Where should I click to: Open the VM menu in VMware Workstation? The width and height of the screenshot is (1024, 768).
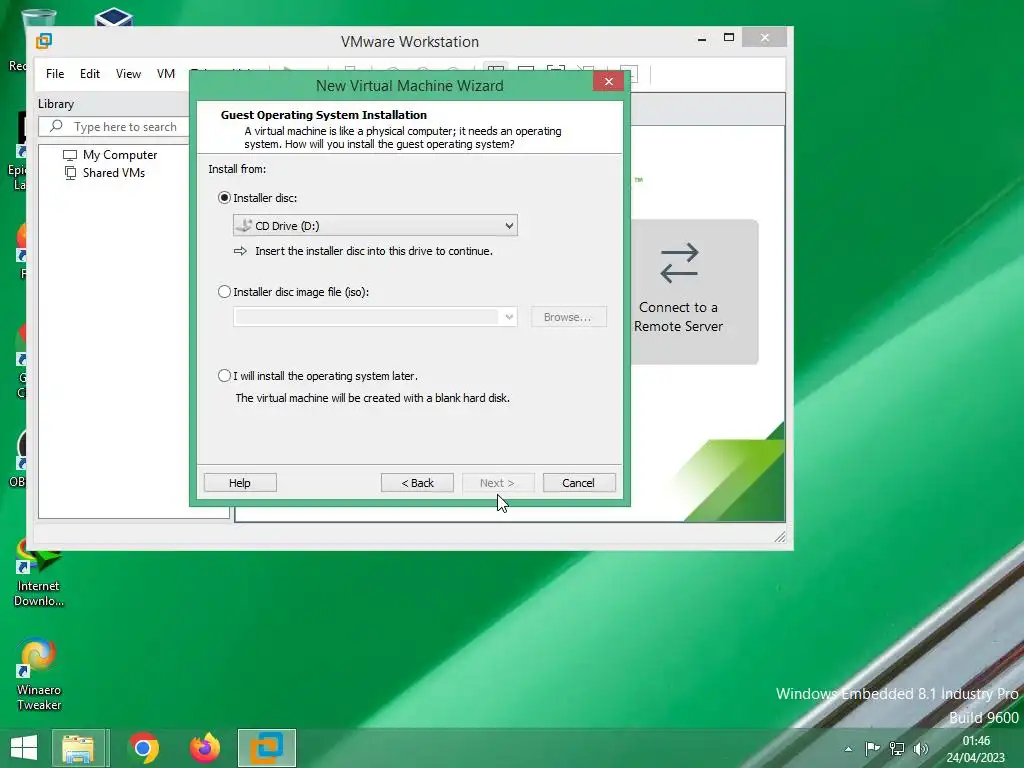coord(166,74)
